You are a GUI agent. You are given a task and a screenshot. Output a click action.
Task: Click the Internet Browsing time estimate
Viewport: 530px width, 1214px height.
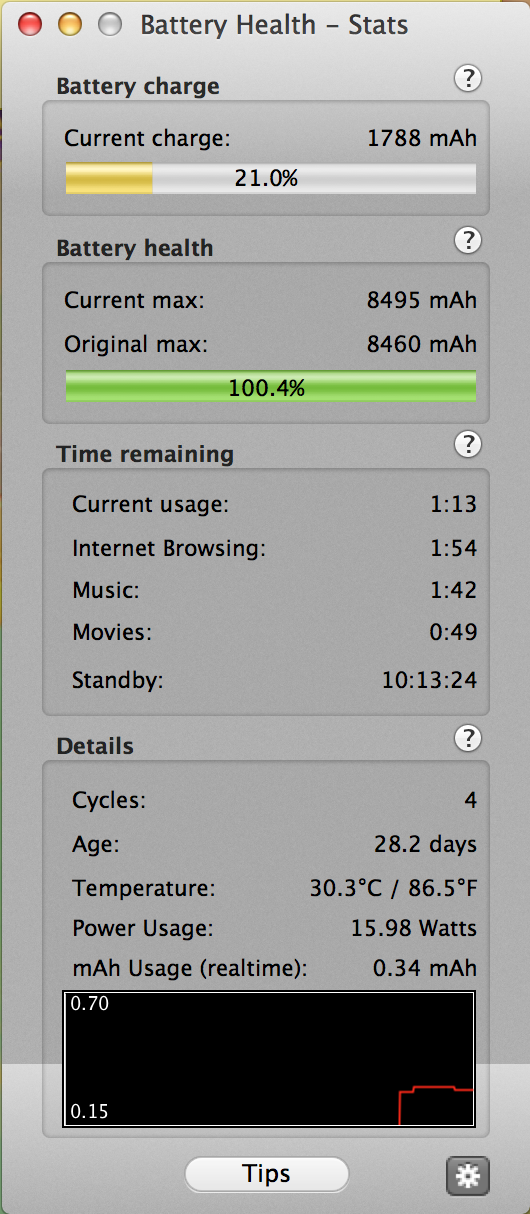(x=453, y=548)
